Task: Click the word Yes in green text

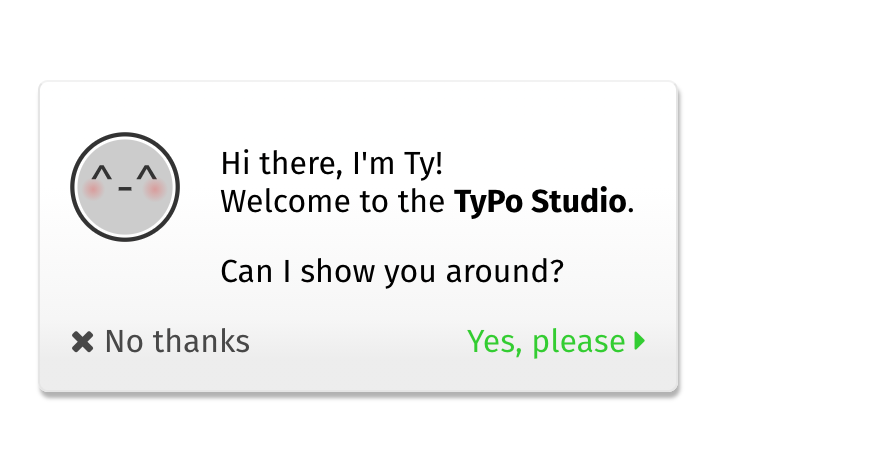Action: pos(492,342)
